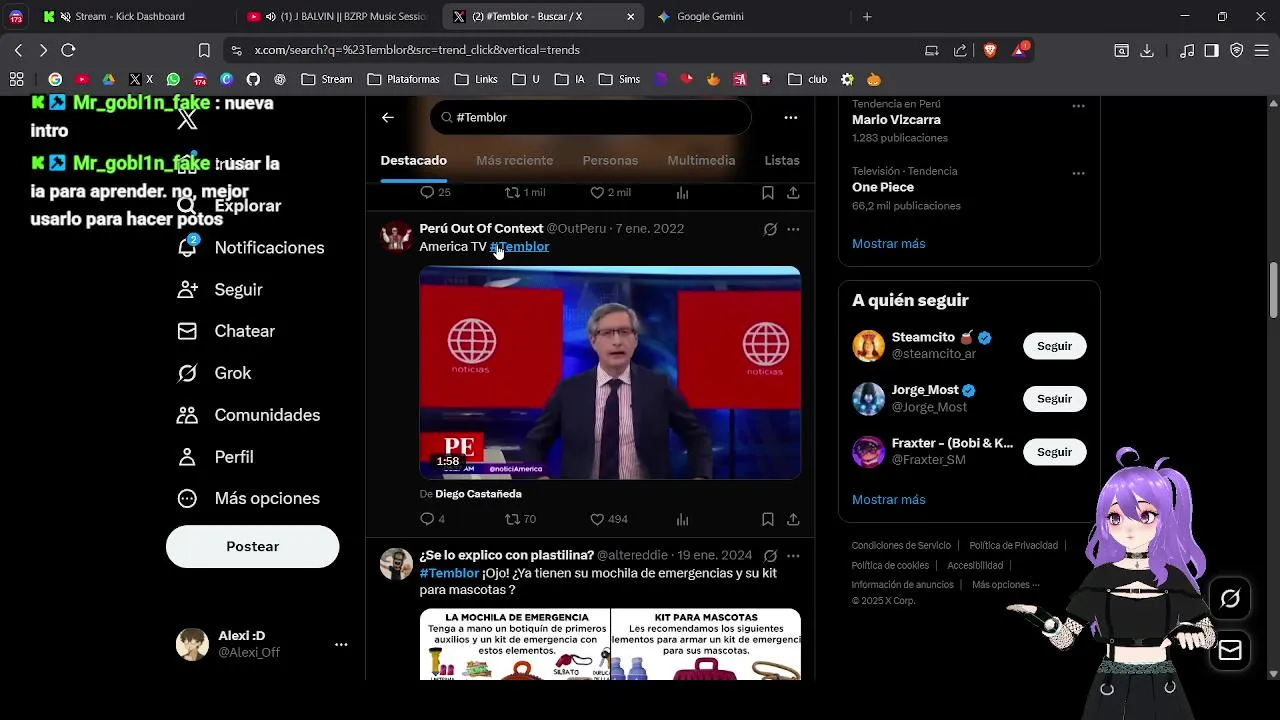Open the GitHub bookmark icon
The height and width of the screenshot is (720, 1280).
coord(253,79)
